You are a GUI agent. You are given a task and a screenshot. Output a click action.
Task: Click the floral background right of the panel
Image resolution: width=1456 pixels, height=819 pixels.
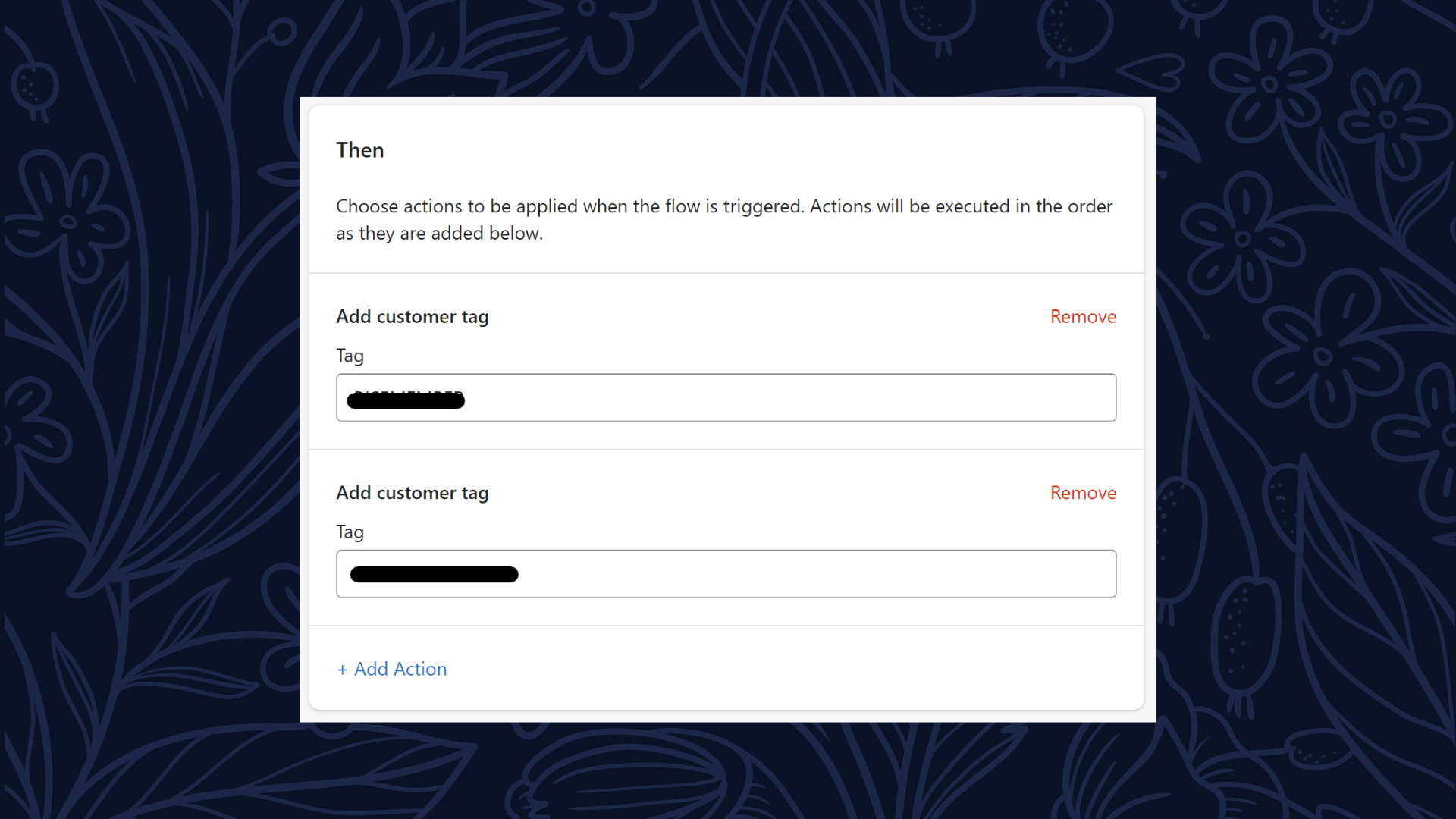tap(1304, 409)
